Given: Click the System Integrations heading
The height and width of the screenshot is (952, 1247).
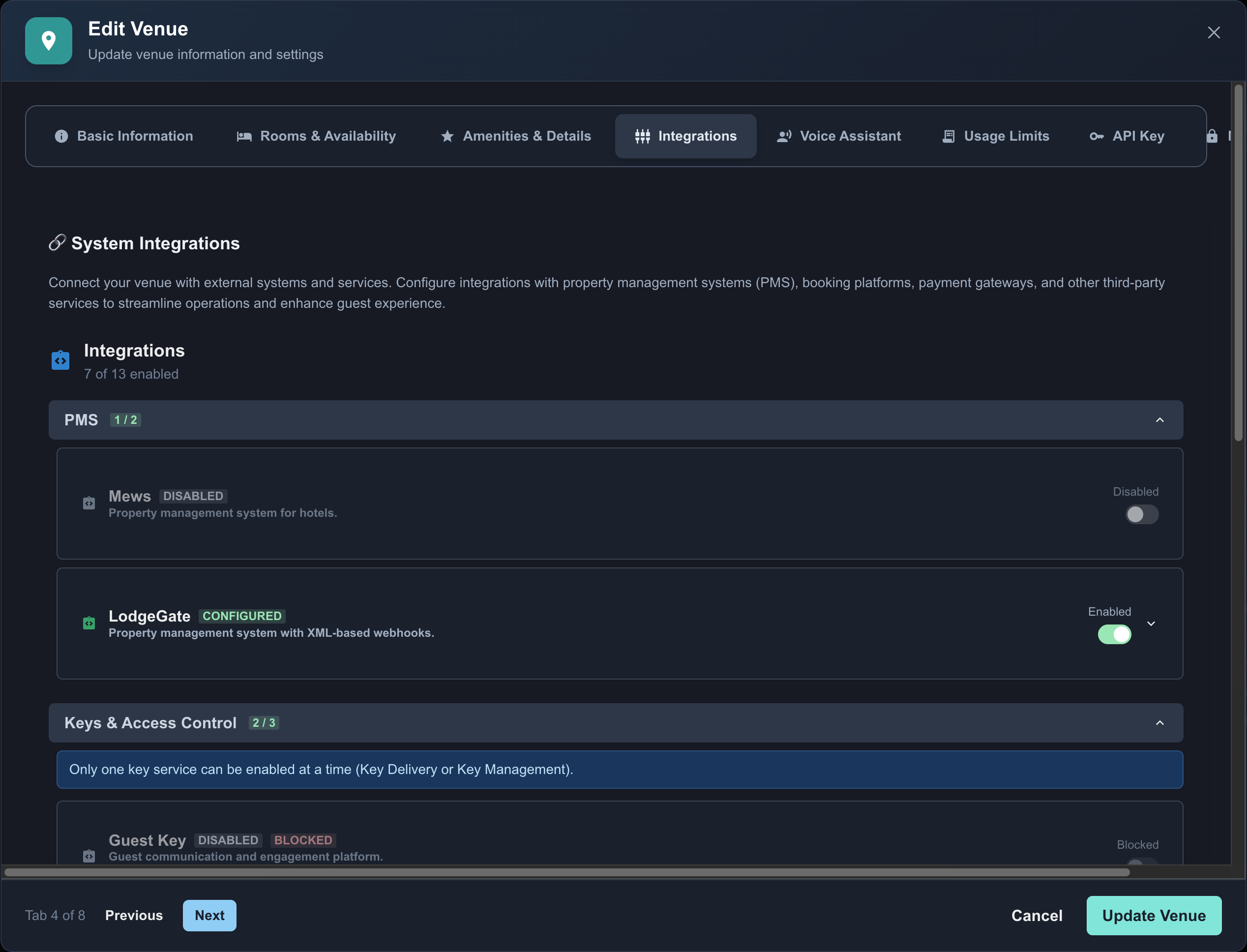Looking at the screenshot, I should click(x=155, y=243).
